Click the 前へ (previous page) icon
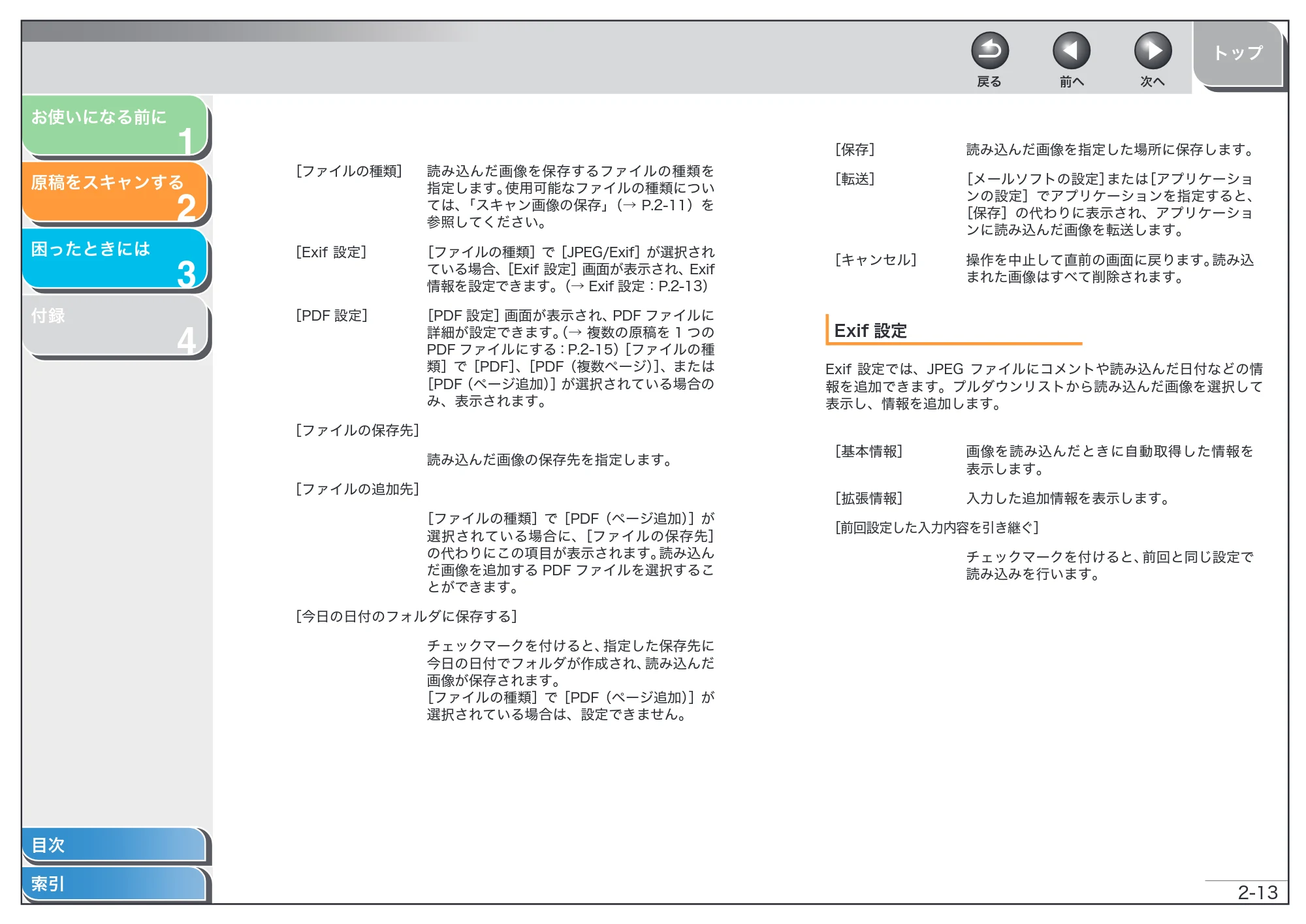The image size is (1306, 924). (1071, 51)
